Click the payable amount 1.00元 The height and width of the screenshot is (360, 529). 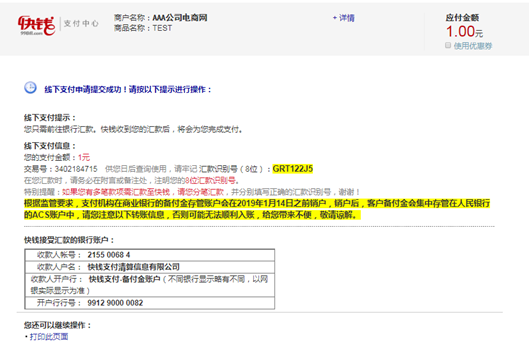coord(464,32)
